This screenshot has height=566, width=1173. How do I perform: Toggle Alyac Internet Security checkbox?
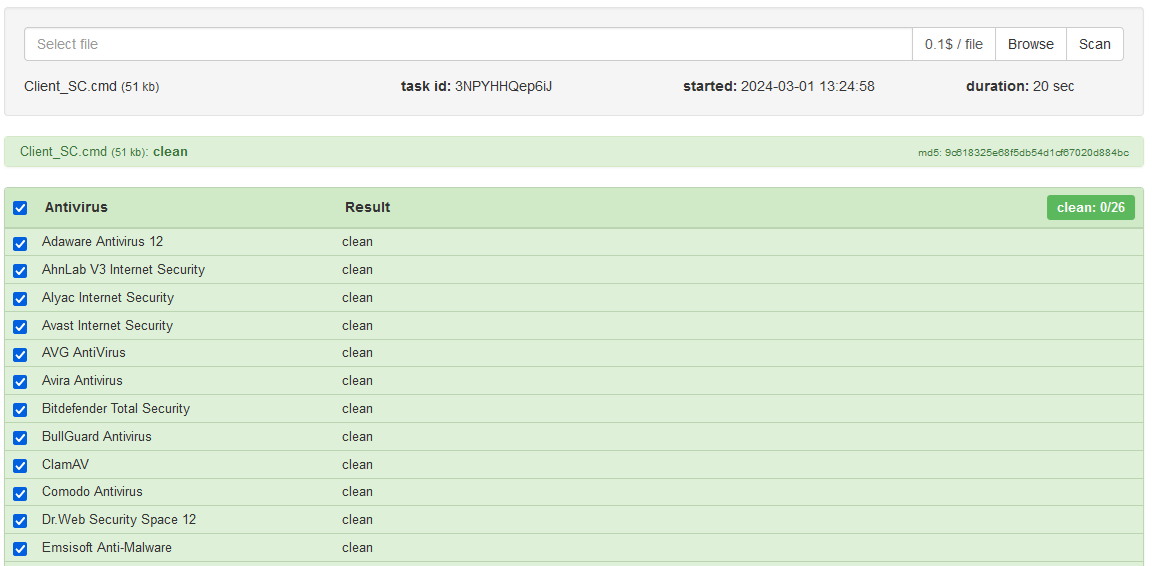(20, 299)
